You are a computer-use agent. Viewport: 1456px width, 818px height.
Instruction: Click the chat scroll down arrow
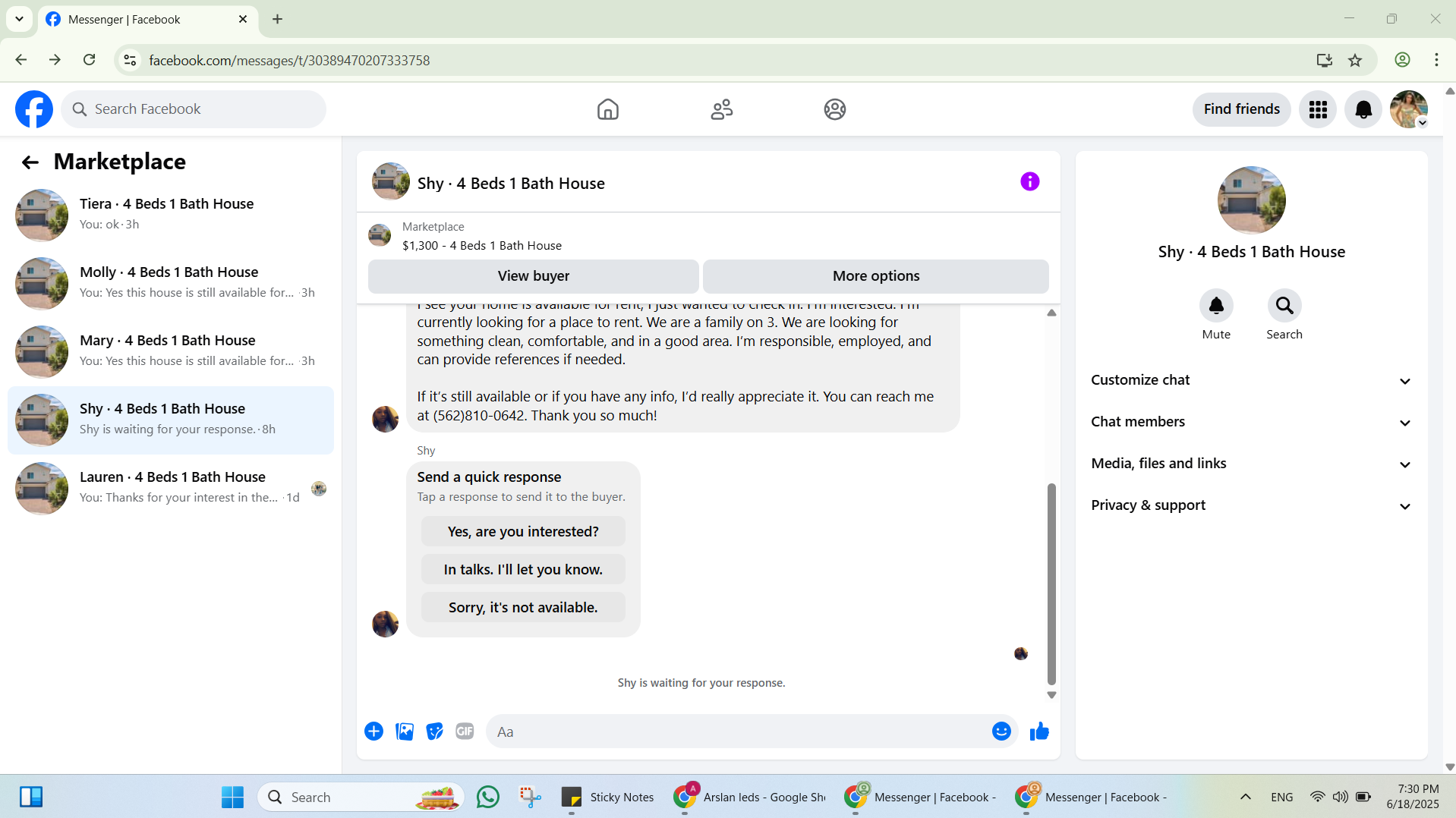1051,695
